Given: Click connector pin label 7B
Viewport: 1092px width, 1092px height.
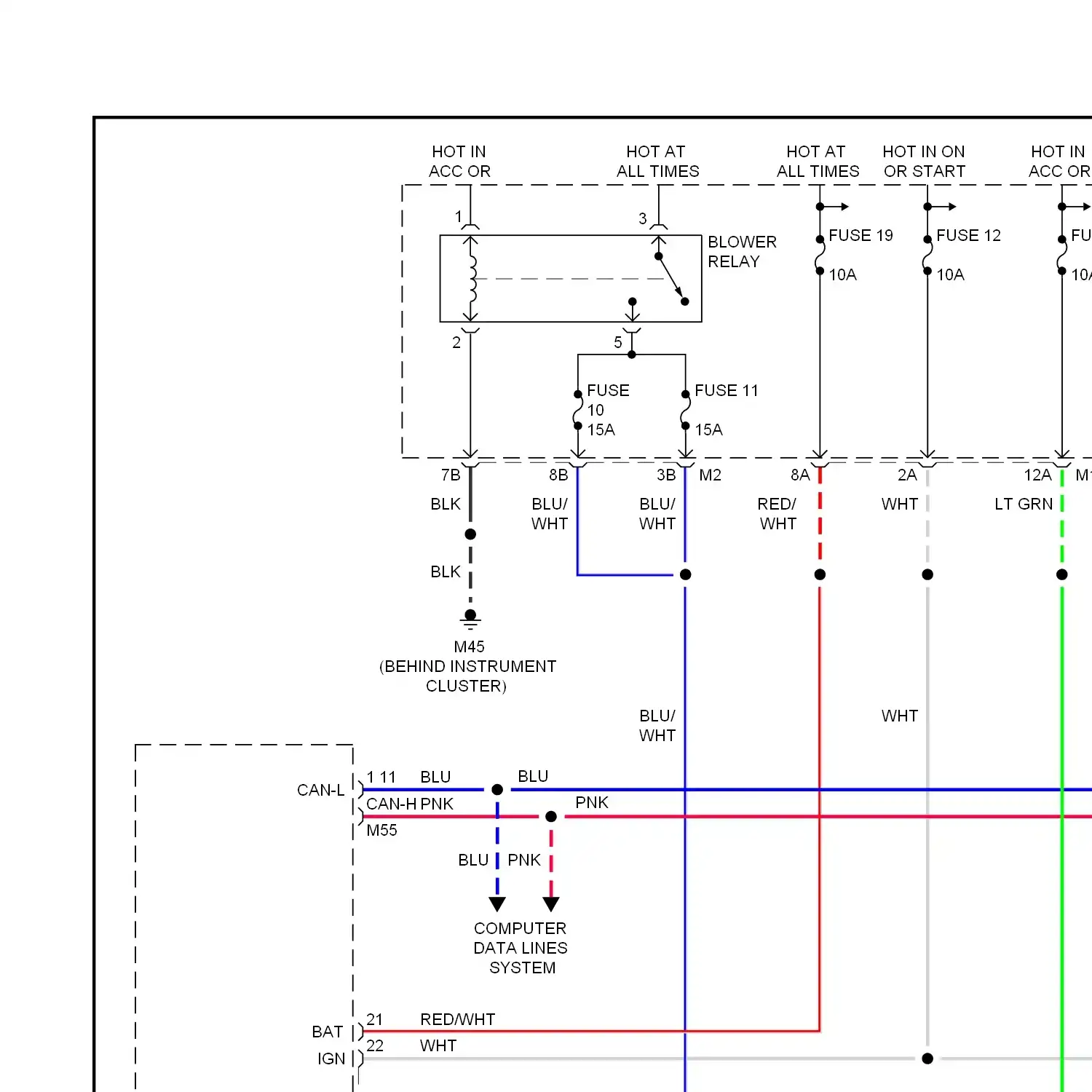Looking at the screenshot, I should (451, 475).
